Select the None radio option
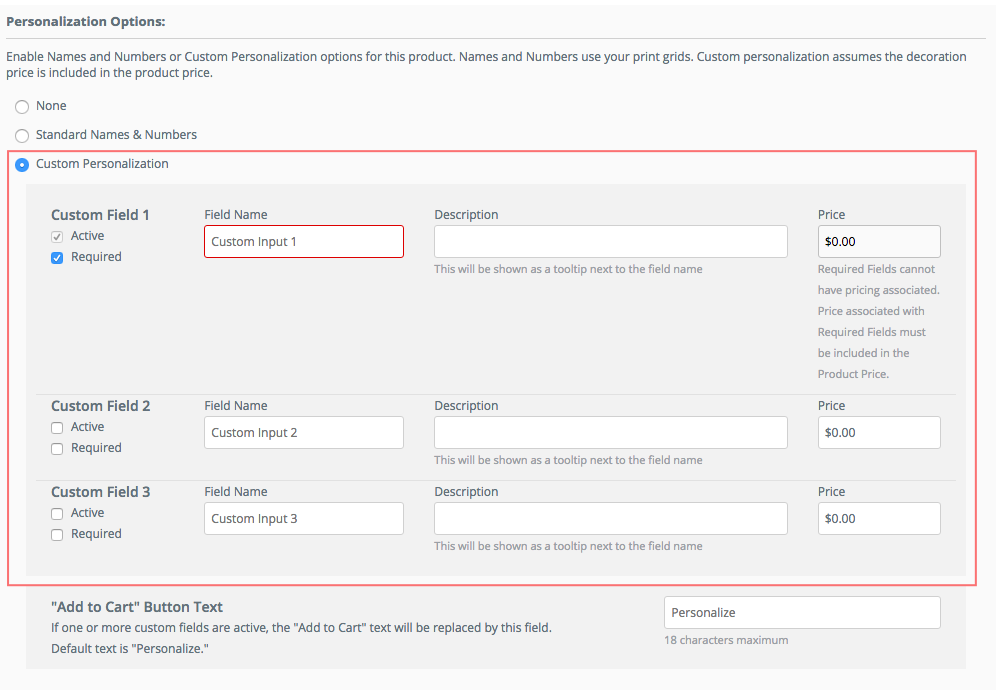 (22, 107)
